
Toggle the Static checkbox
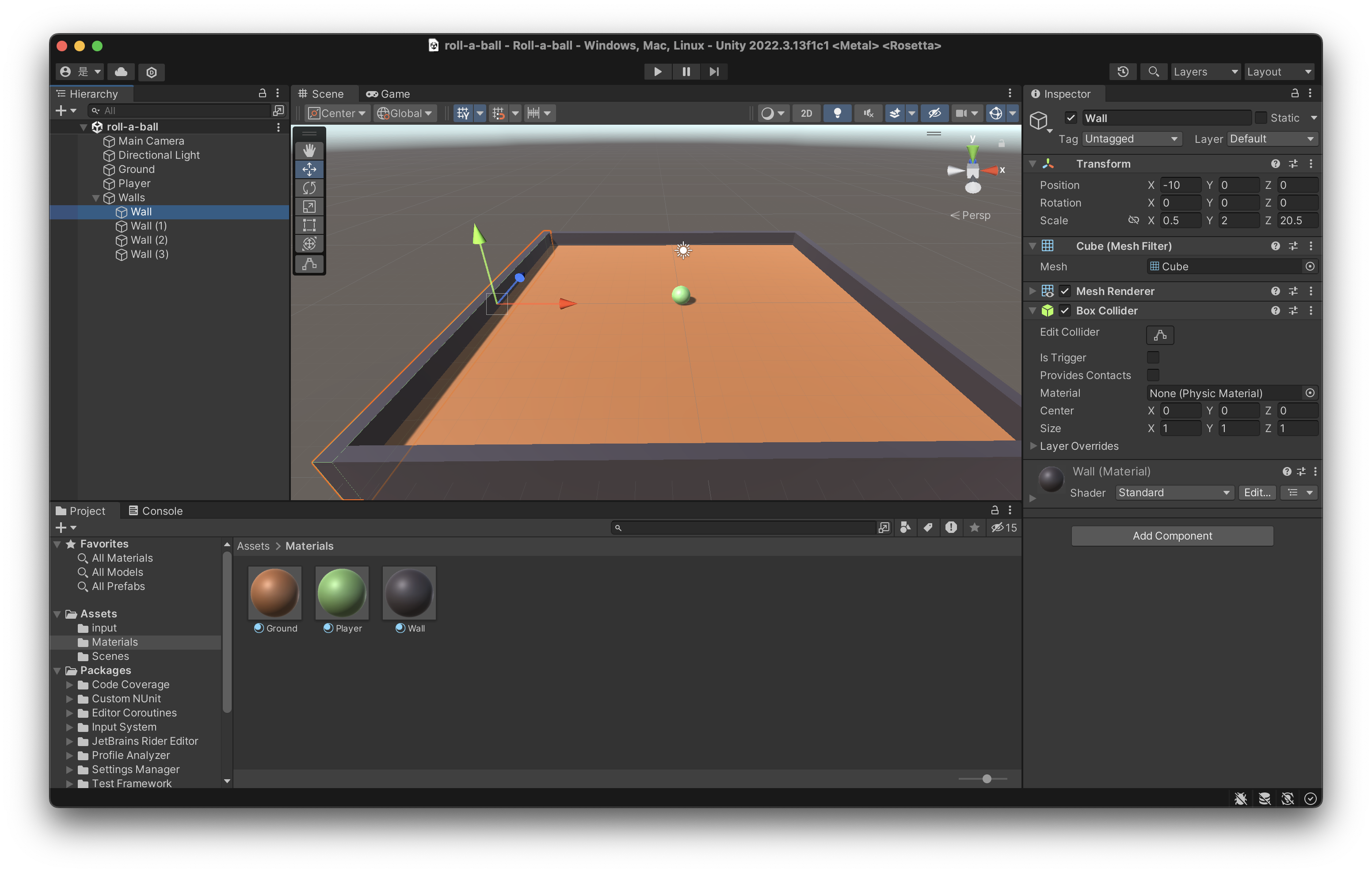[1261, 118]
